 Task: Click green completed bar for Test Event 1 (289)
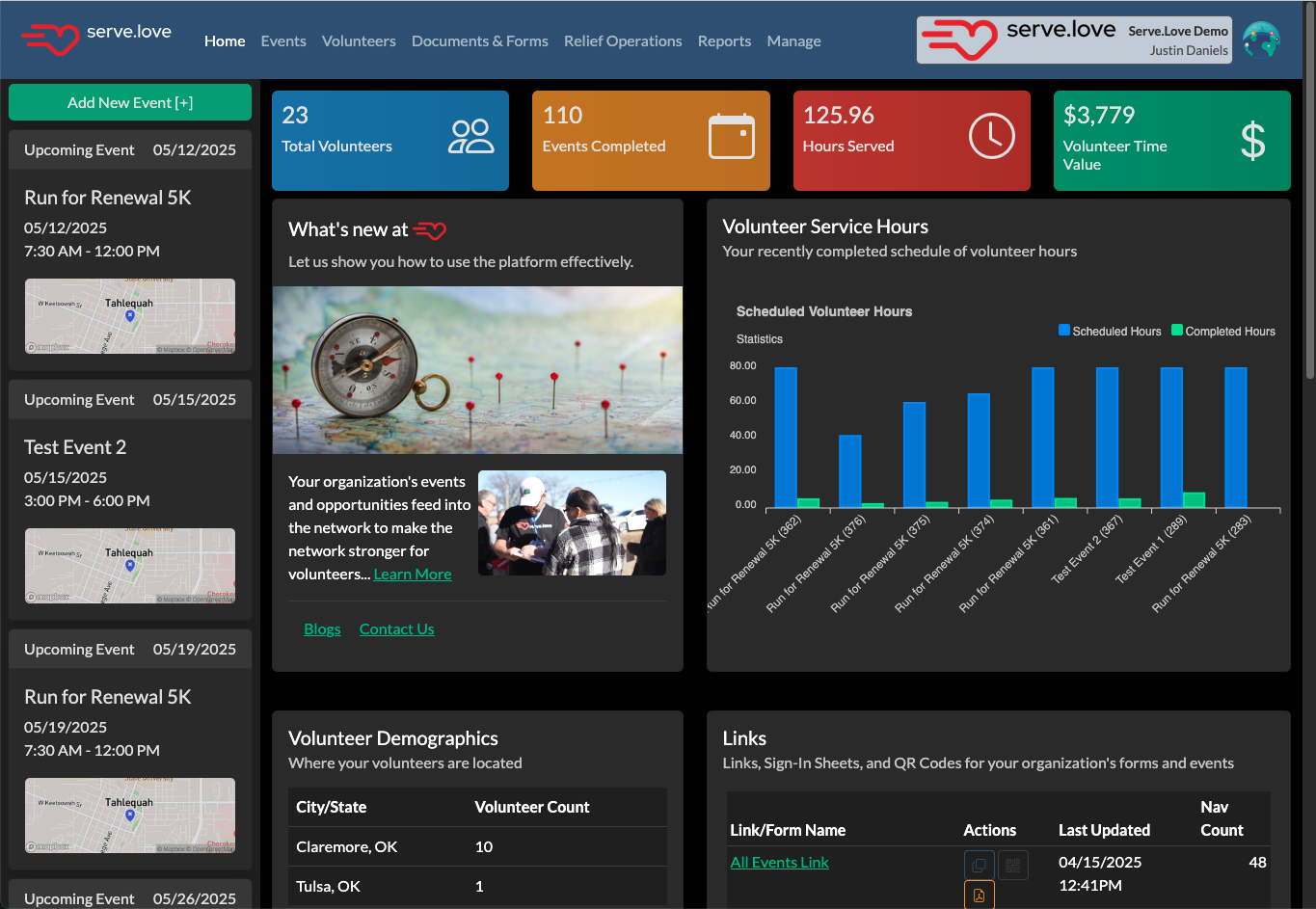point(1195,500)
